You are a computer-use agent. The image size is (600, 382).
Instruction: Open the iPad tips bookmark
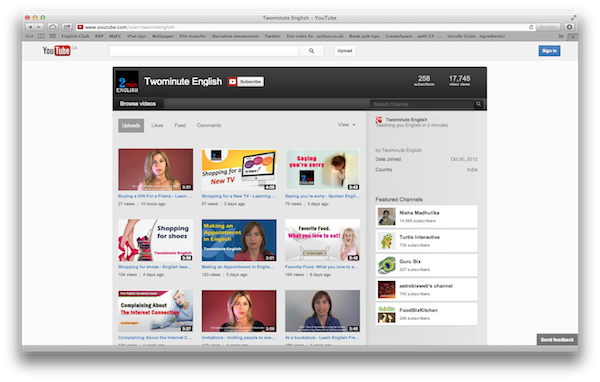pyautogui.click(x=137, y=36)
